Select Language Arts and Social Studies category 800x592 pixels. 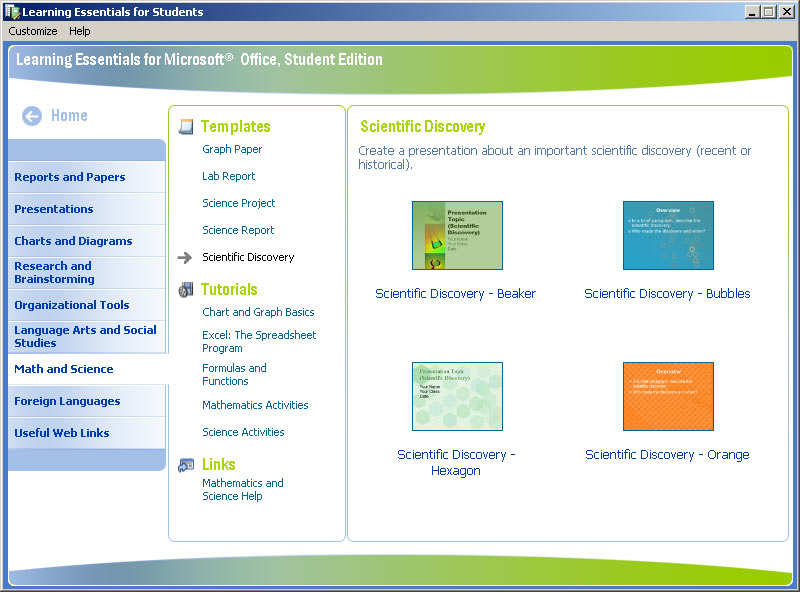[87, 337]
